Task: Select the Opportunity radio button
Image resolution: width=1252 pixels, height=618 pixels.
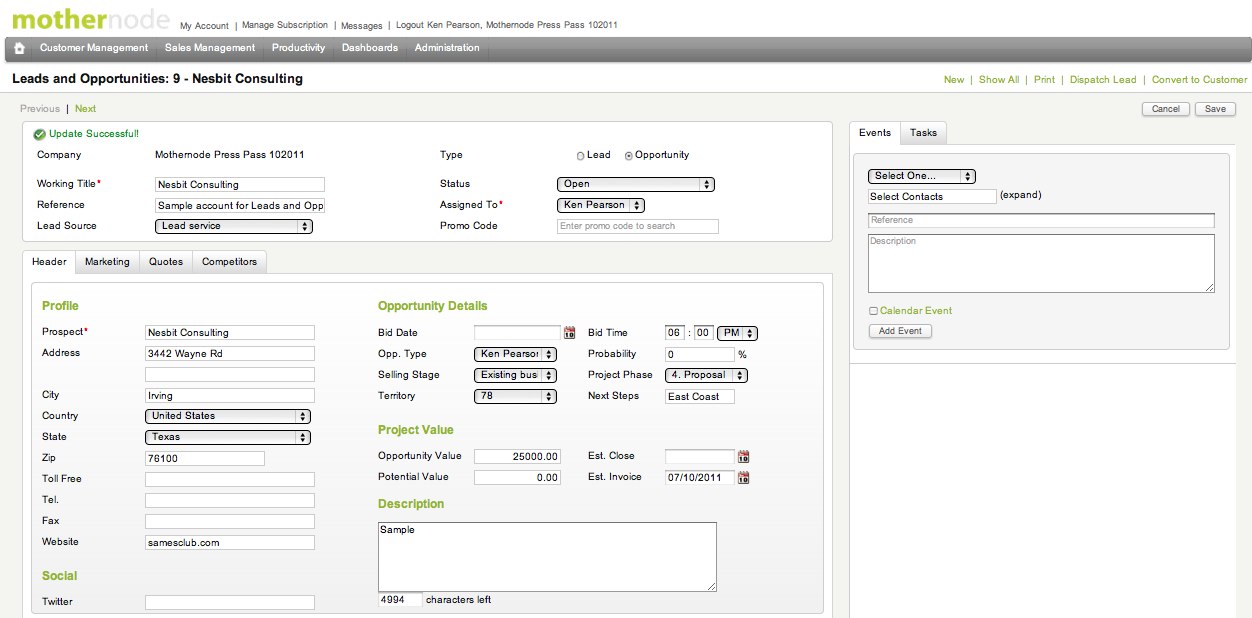Action: click(629, 156)
